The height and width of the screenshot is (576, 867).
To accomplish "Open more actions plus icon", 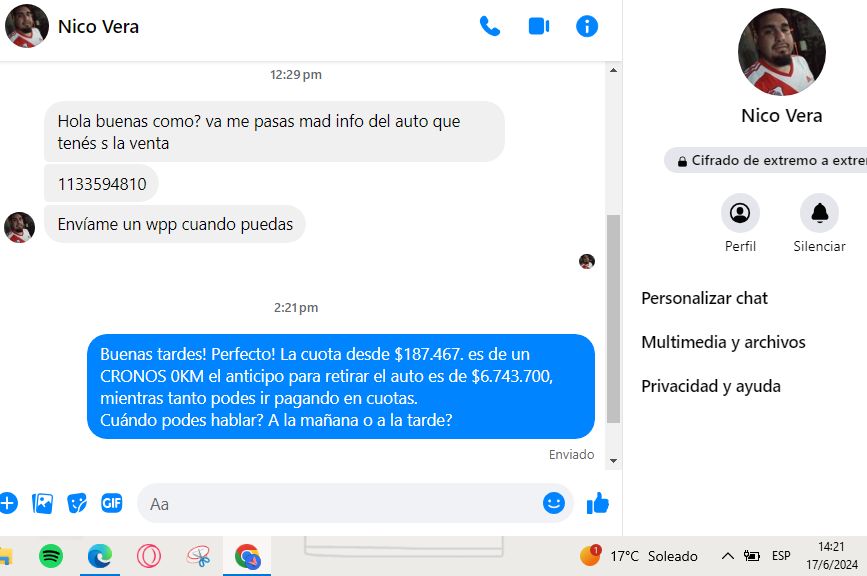I will [x=8, y=504].
